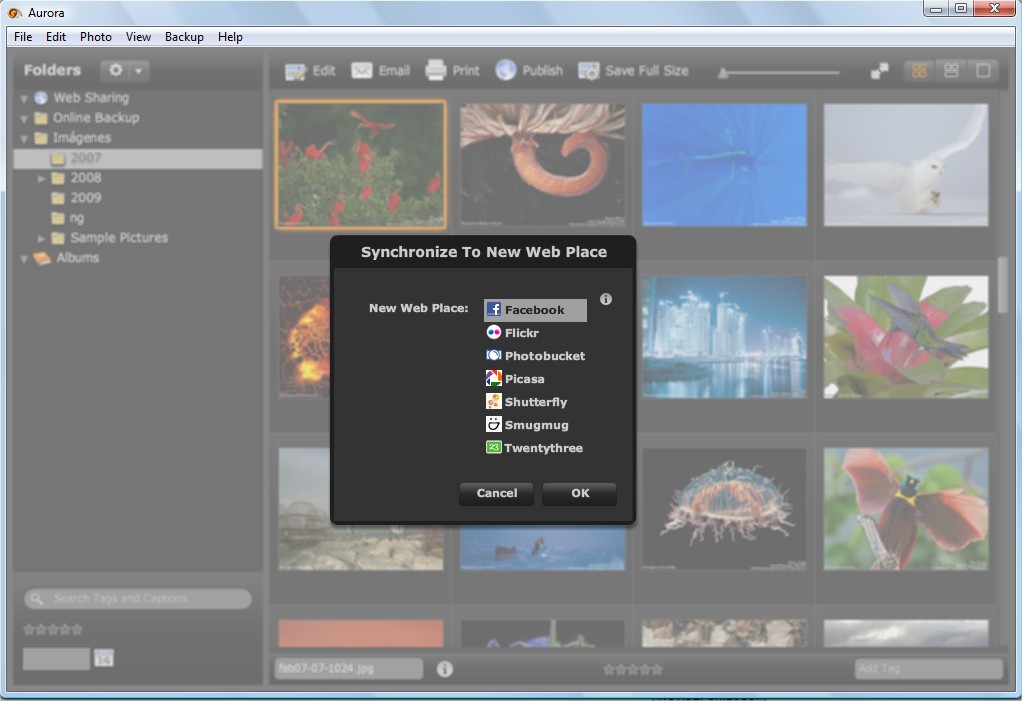Click the sidebar star rating filter
Screen dimensions: 1022x701
(53, 629)
